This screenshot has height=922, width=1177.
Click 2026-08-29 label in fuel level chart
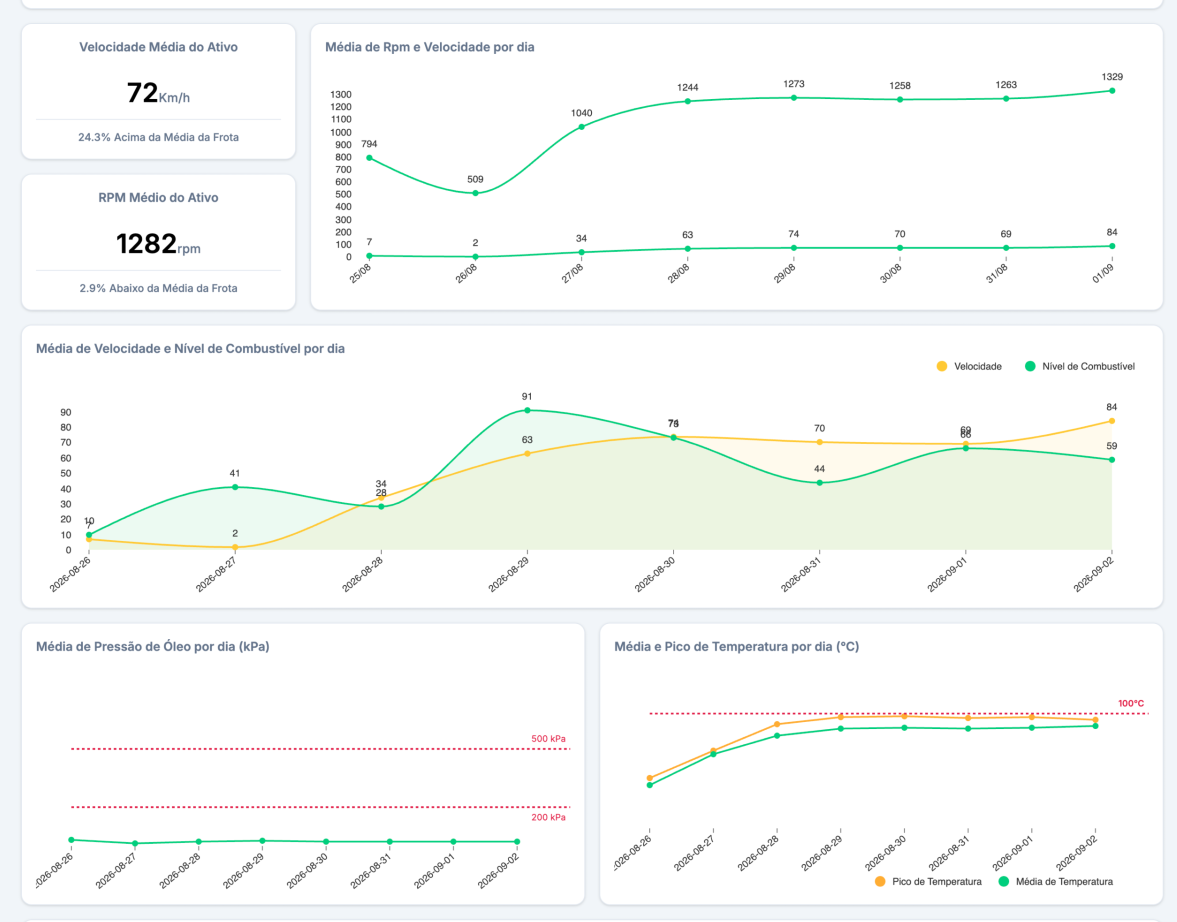[x=509, y=574]
